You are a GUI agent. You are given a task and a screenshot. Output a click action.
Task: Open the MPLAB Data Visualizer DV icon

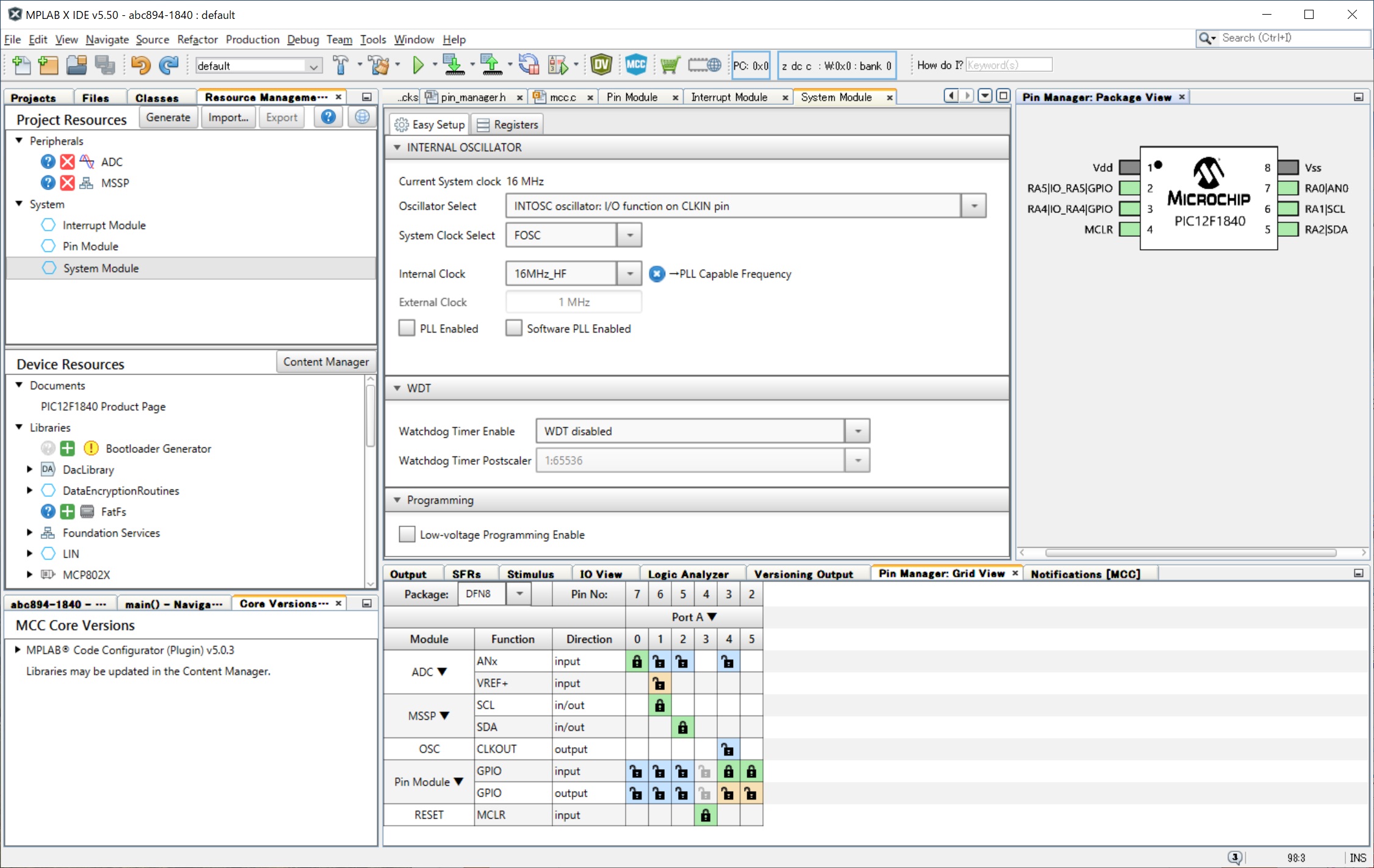[601, 65]
